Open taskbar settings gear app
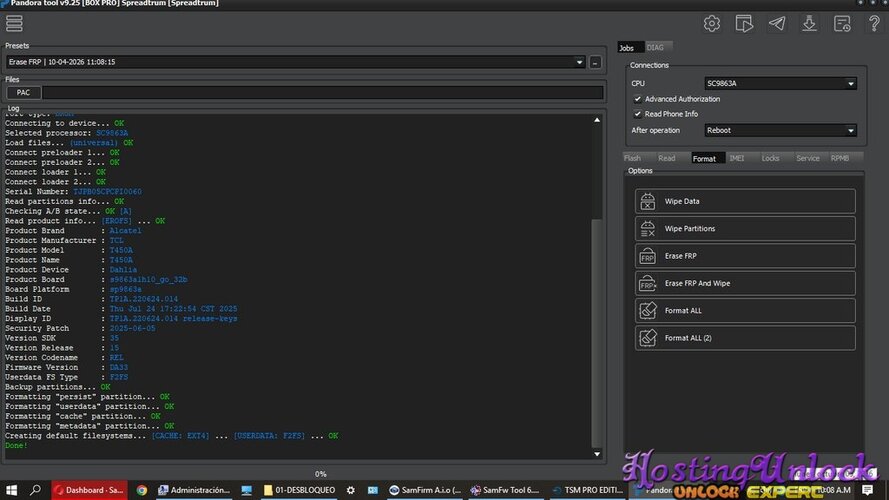The width and height of the screenshot is (889, 500). 350,490
